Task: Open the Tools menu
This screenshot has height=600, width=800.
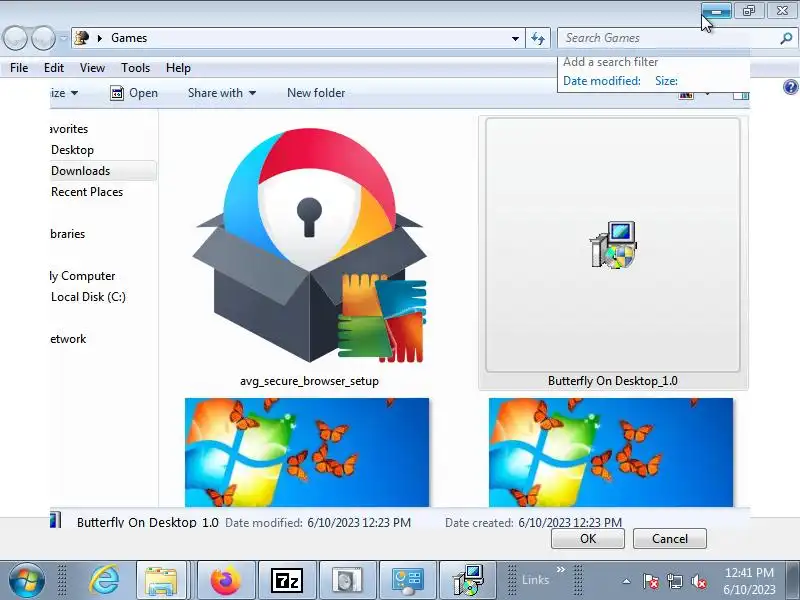Action: coord(135,68)
